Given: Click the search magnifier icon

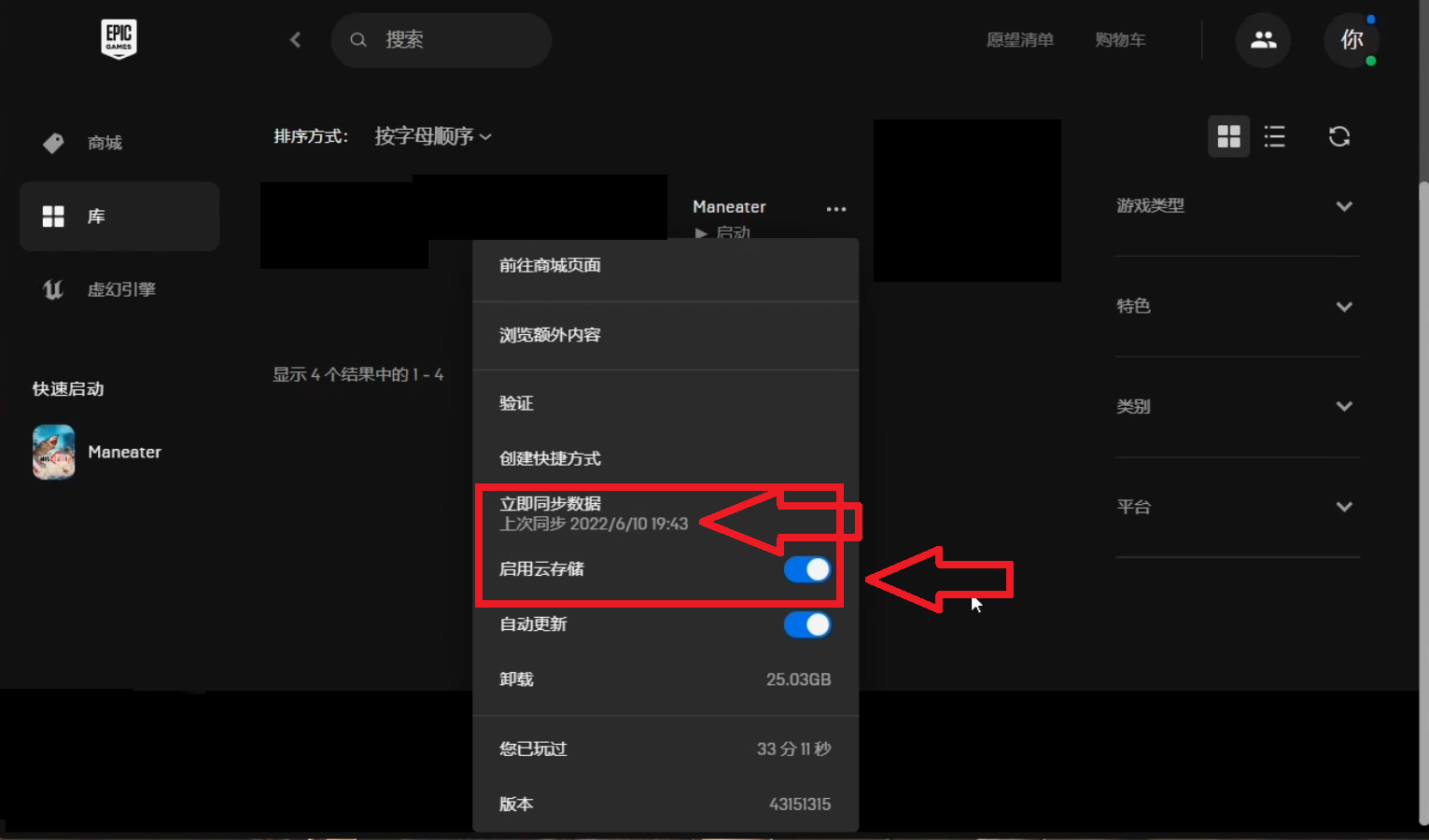Looking at the screenshot, I should [358, 40].
